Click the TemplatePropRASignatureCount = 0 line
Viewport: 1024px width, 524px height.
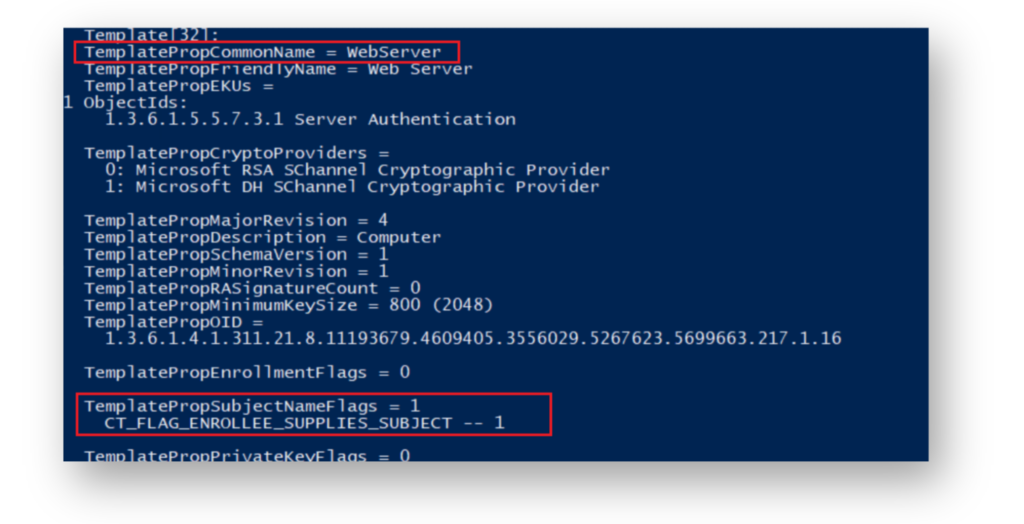(252, 289)
